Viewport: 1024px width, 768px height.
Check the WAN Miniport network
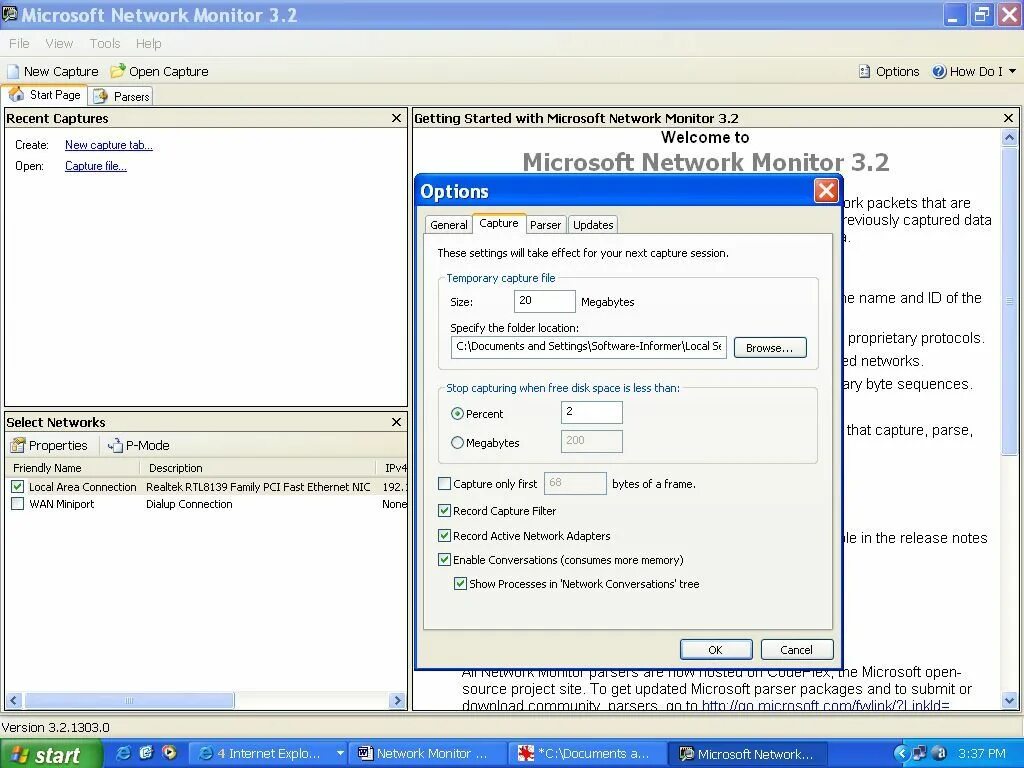click(18, 504)
